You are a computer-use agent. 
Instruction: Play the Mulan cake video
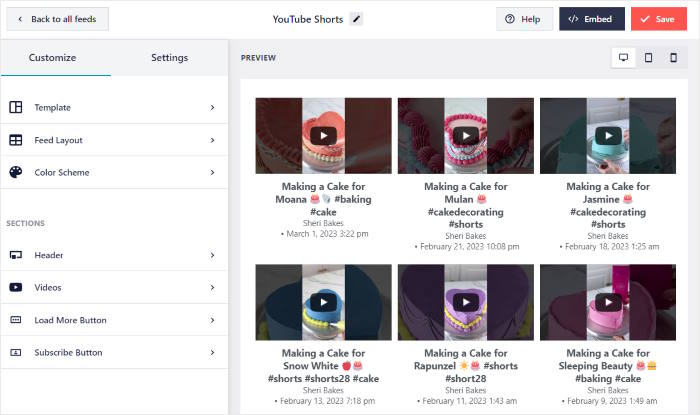pyautogui.click(x=466, y=136)
